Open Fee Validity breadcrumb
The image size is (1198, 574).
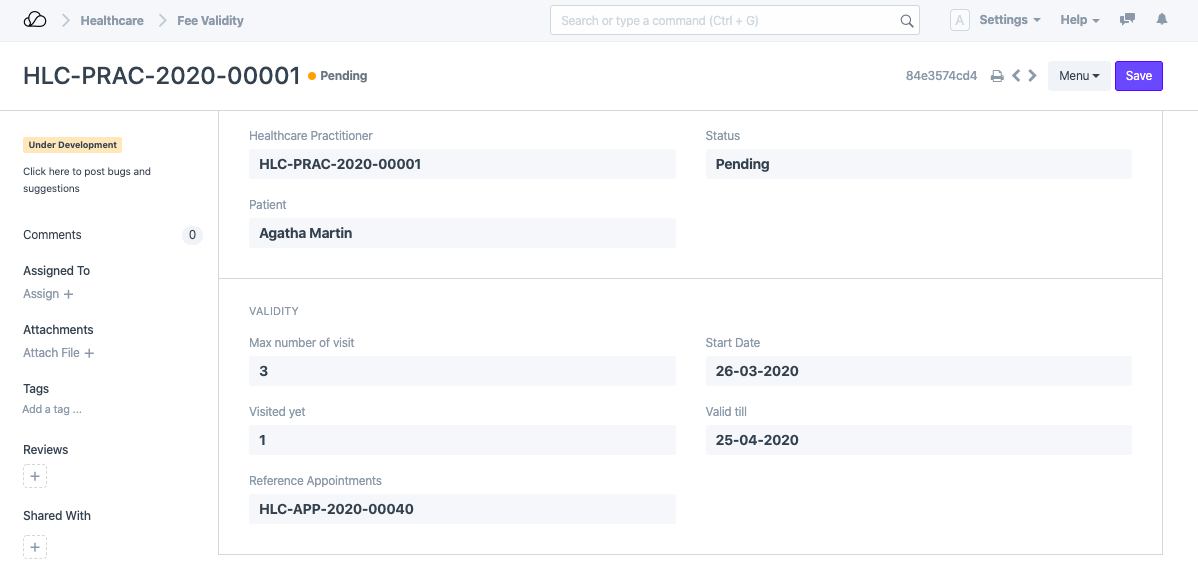pos(210,20)
